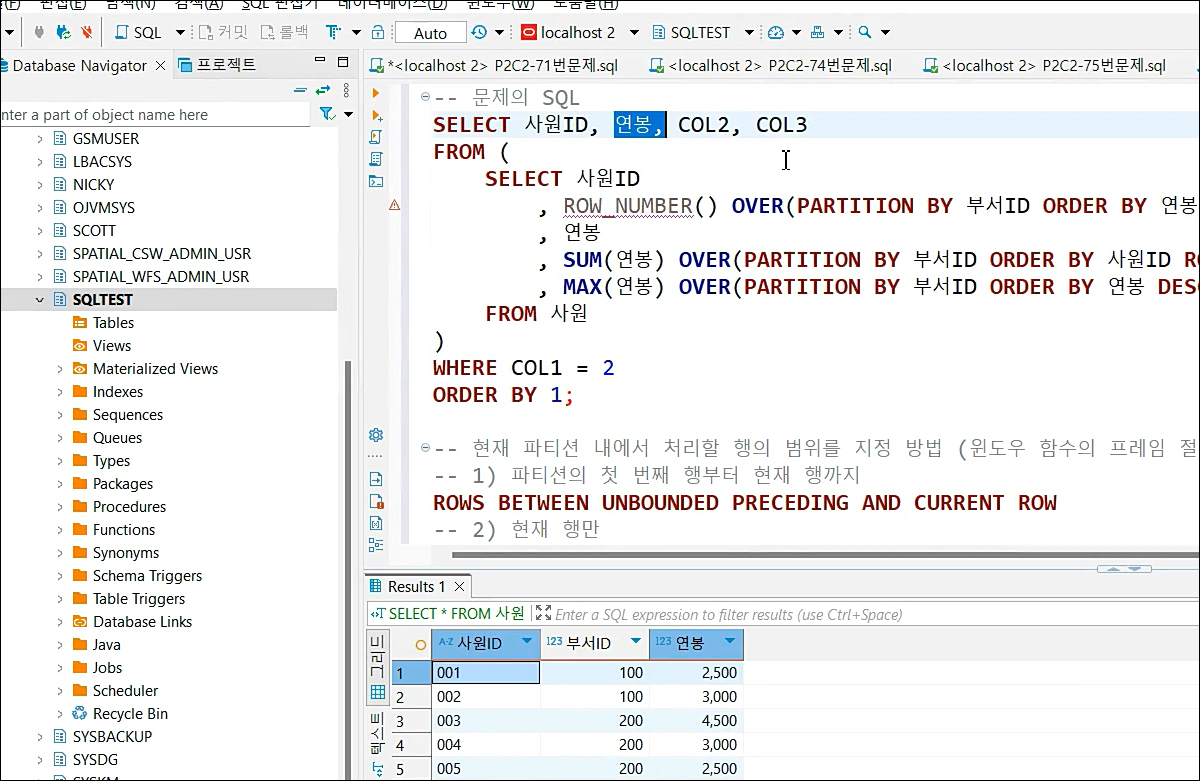
Task: Click the transaction log clock icon
Action: click(x=480, y=32)
